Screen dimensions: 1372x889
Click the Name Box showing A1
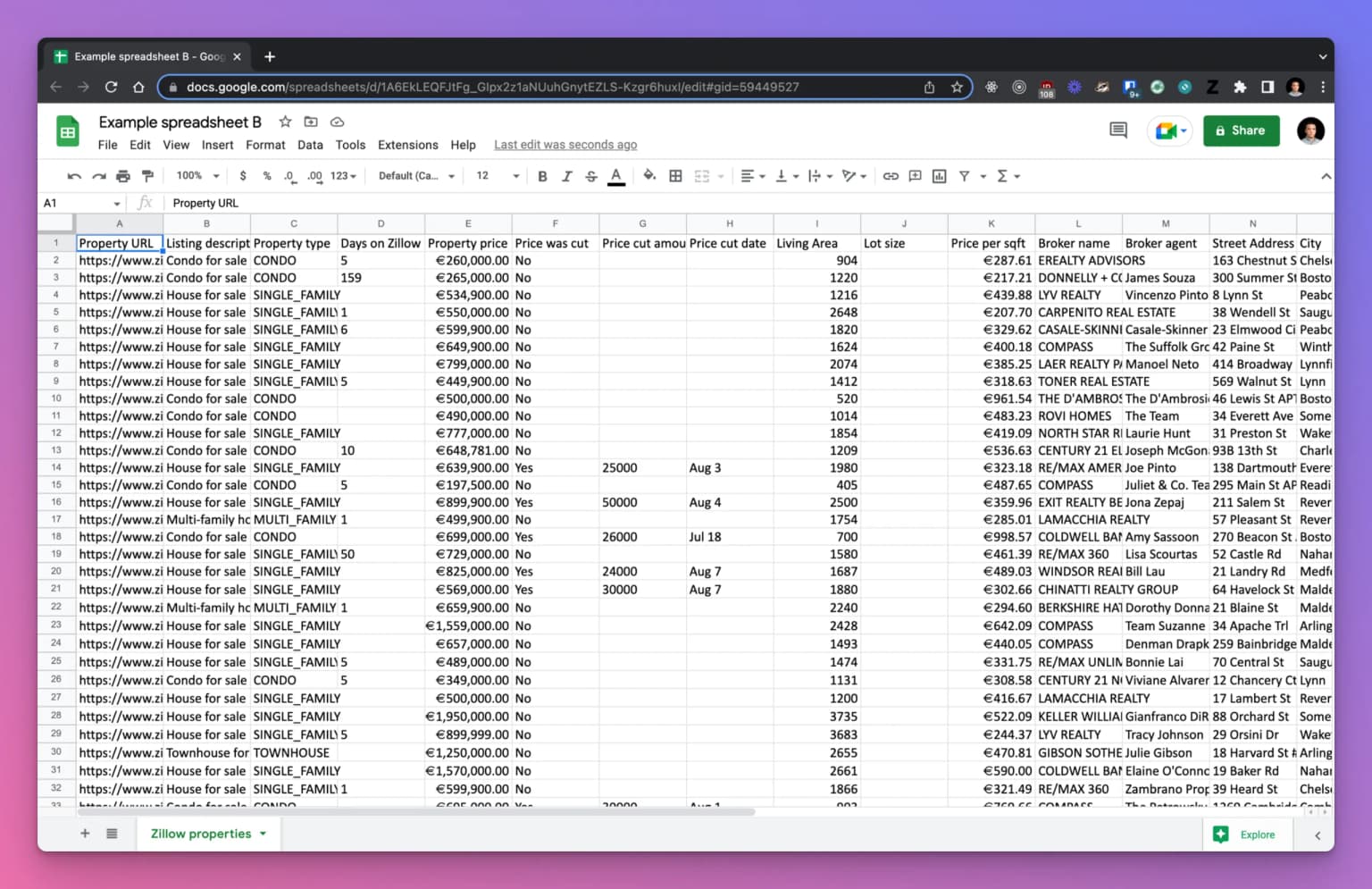81,203
